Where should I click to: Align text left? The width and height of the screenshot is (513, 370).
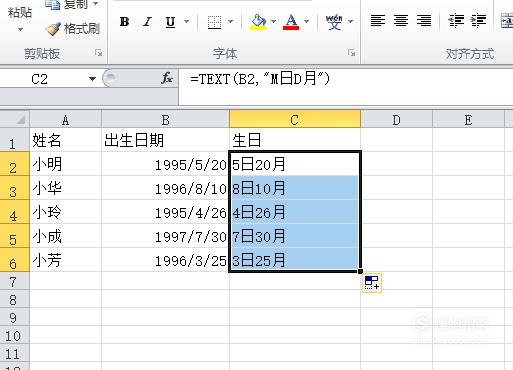(378, 21)
